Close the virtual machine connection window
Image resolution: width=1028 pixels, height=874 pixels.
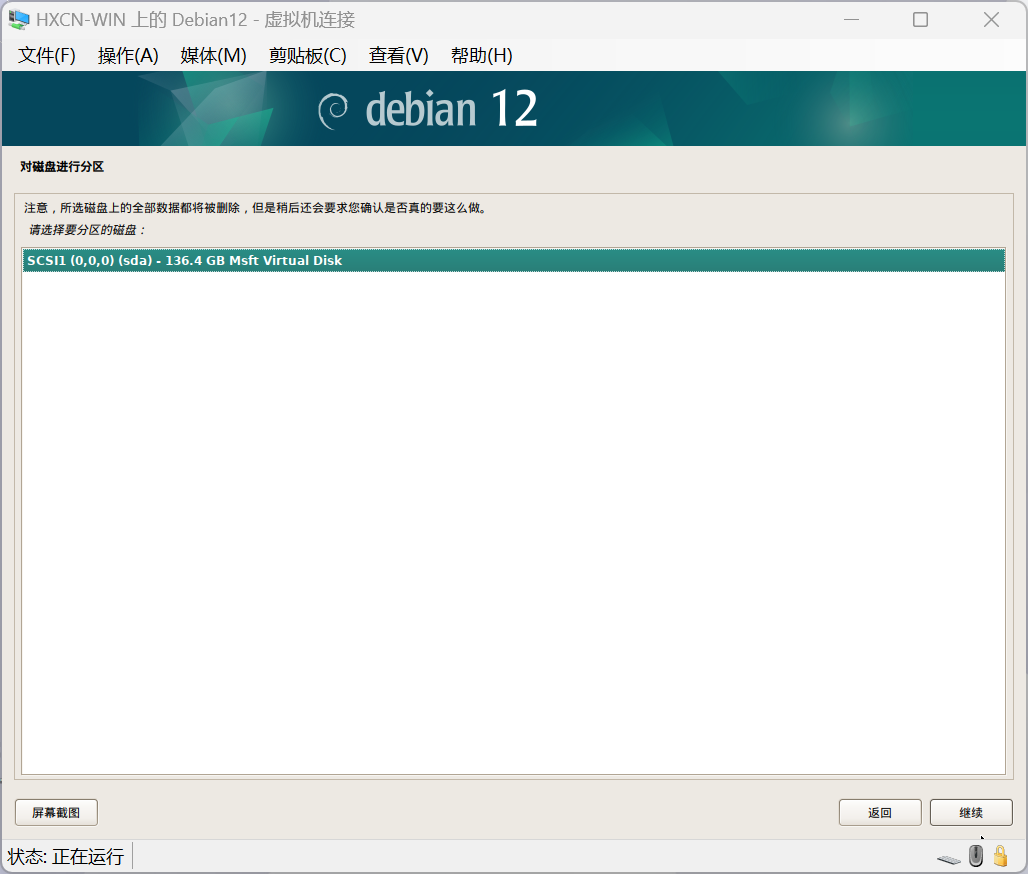(x=991, y=20)
